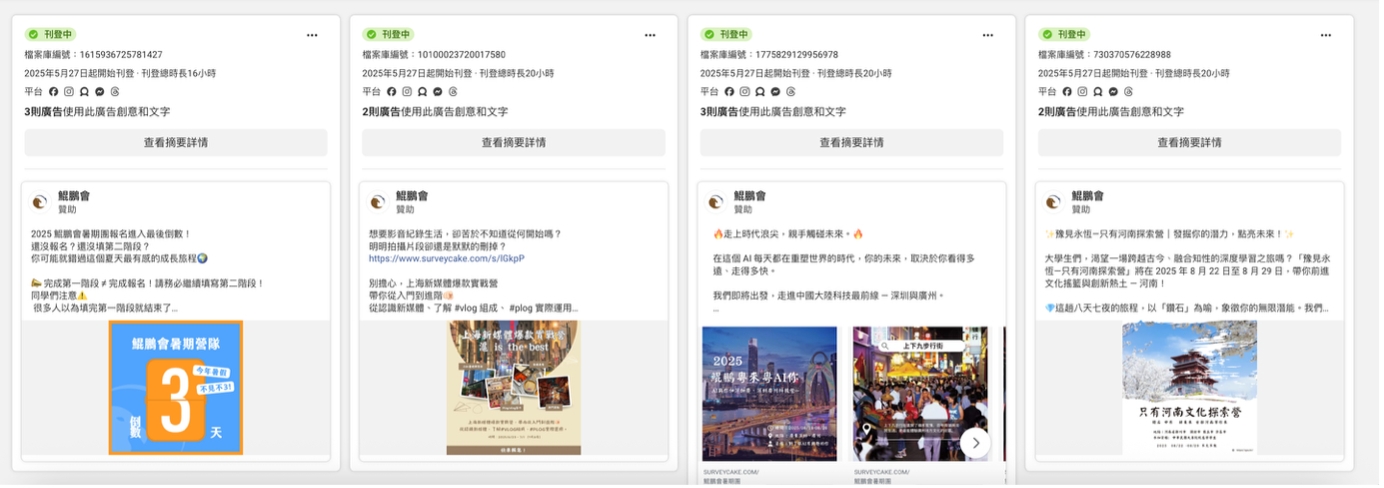The width and height of the screenshot is (1384, 488).
Task: Open the 上海新媒體爆款實戰營 ad image
Action: click(x=514, y=388)
